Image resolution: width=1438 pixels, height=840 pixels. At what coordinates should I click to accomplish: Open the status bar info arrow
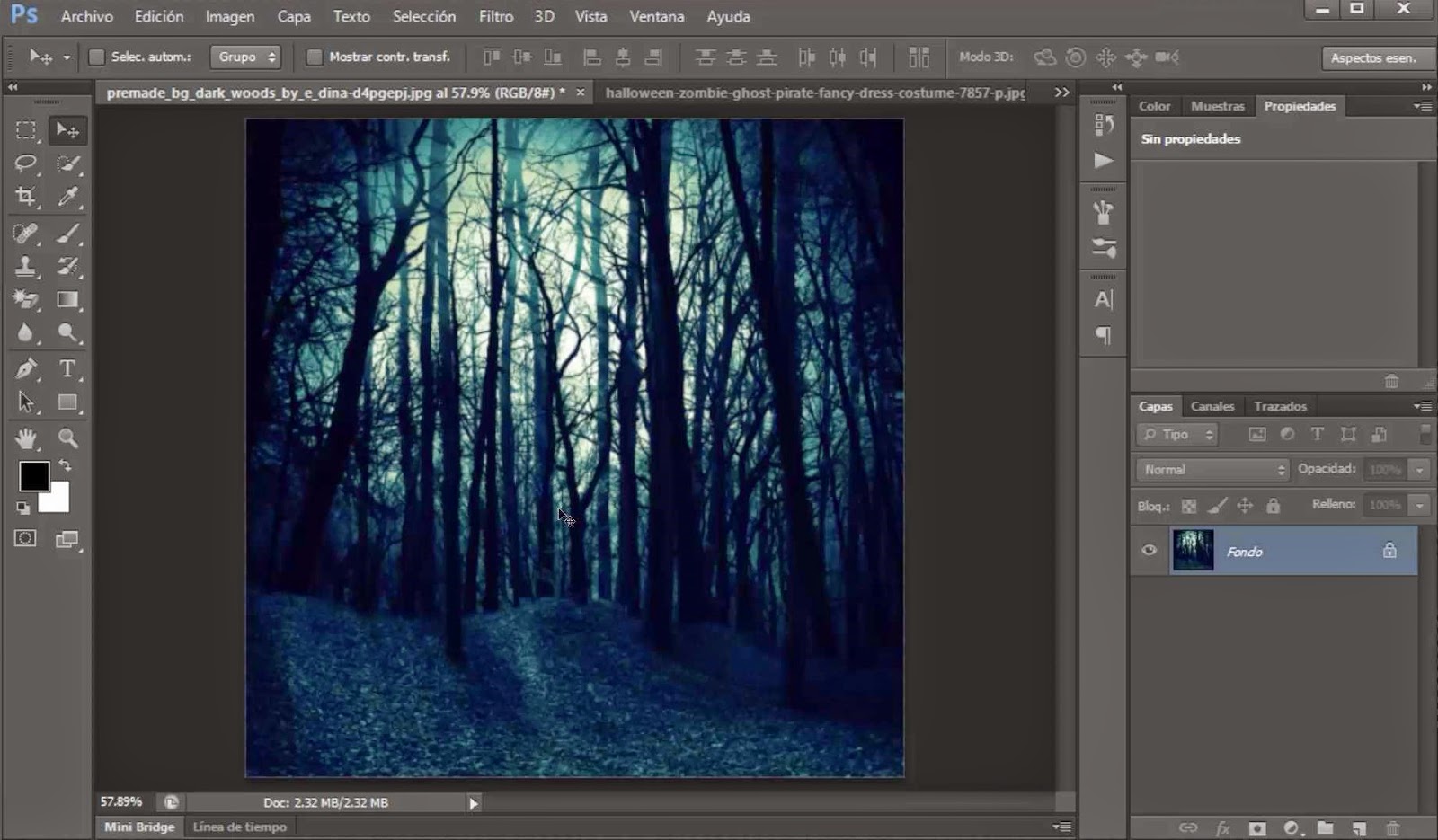click(473, 803)
